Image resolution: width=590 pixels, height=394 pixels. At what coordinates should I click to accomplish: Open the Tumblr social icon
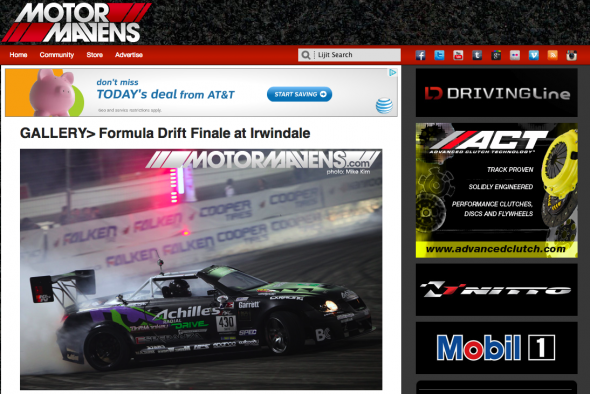(x=477, y=55)
